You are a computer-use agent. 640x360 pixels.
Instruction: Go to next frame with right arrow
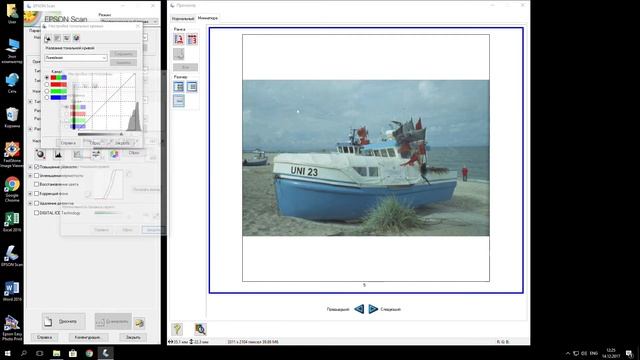[x=373, y=309]
